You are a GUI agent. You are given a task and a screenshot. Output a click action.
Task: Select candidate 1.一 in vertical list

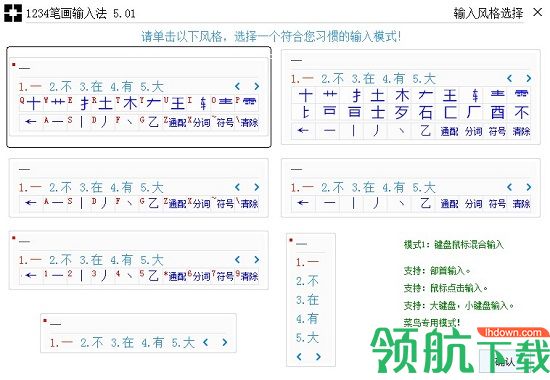point(307,262)
